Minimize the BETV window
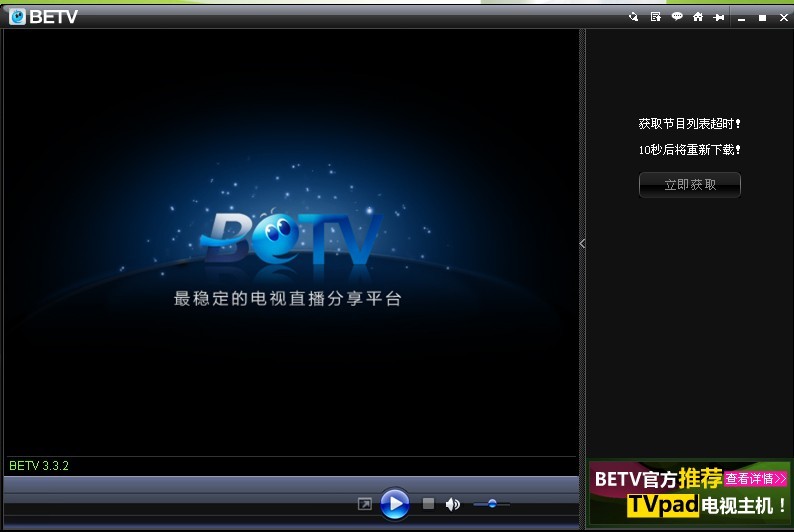The width and height of the screenshot is (794, 532). (742, 18)
